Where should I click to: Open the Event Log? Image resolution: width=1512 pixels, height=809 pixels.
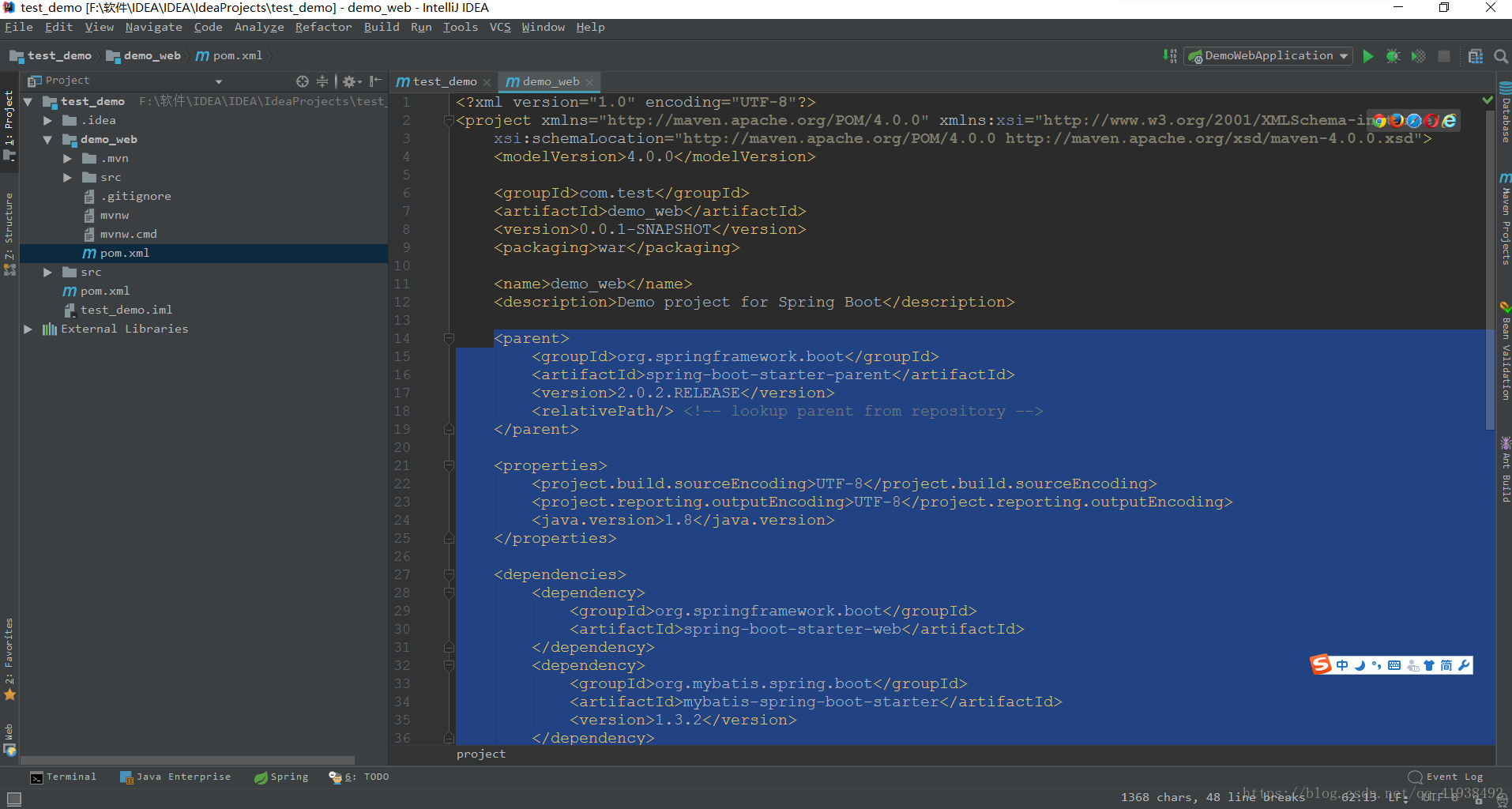[1446, 777]
